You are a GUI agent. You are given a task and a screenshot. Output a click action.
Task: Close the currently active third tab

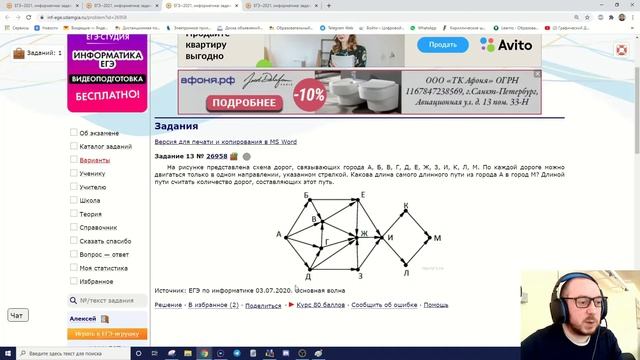click(236, 6)
